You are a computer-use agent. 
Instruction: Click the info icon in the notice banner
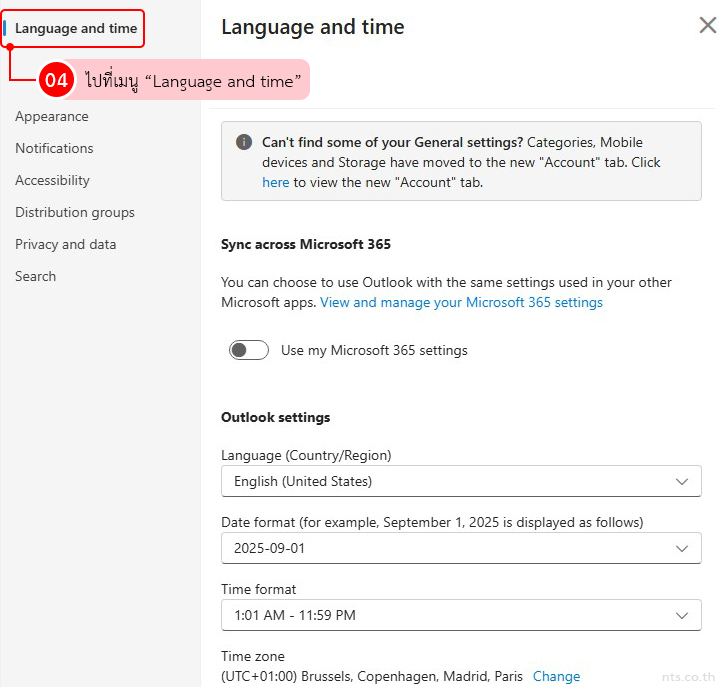pyautogui.click(x=243, y=143)
